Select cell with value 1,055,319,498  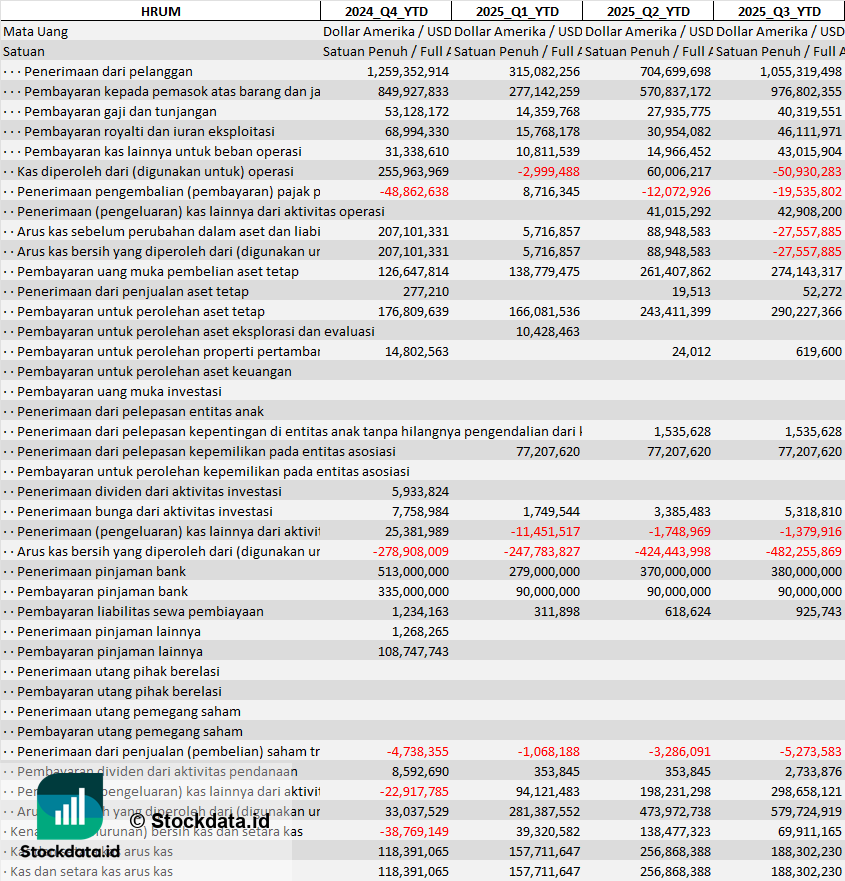coord(801,72)
